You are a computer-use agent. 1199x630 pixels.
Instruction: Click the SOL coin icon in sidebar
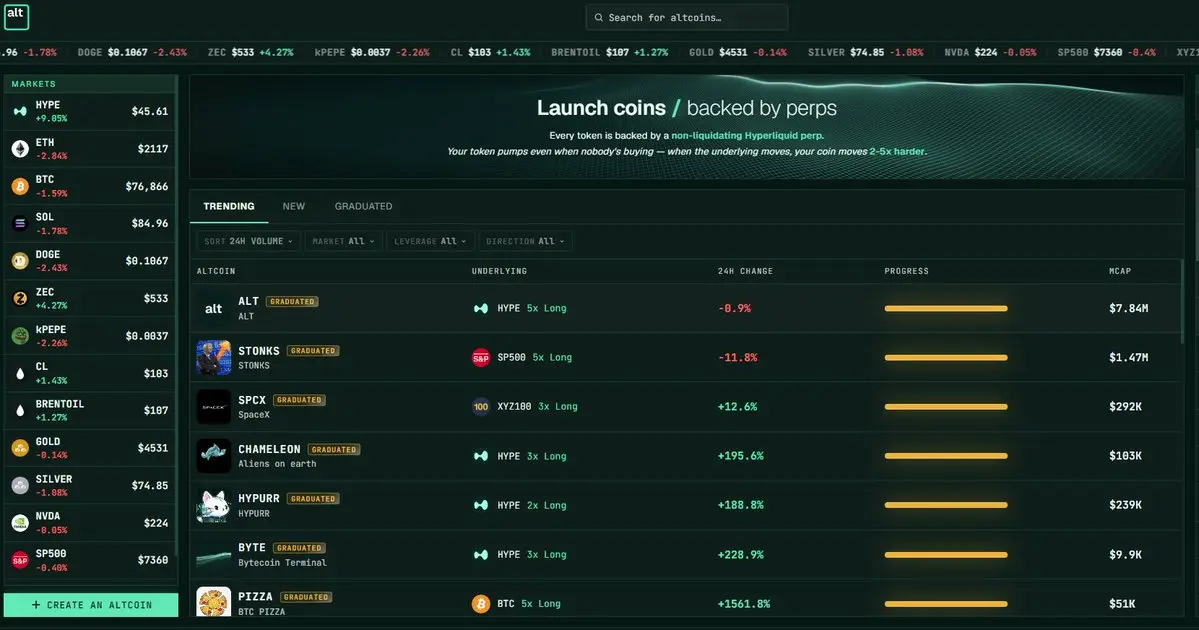pos(20,223)
